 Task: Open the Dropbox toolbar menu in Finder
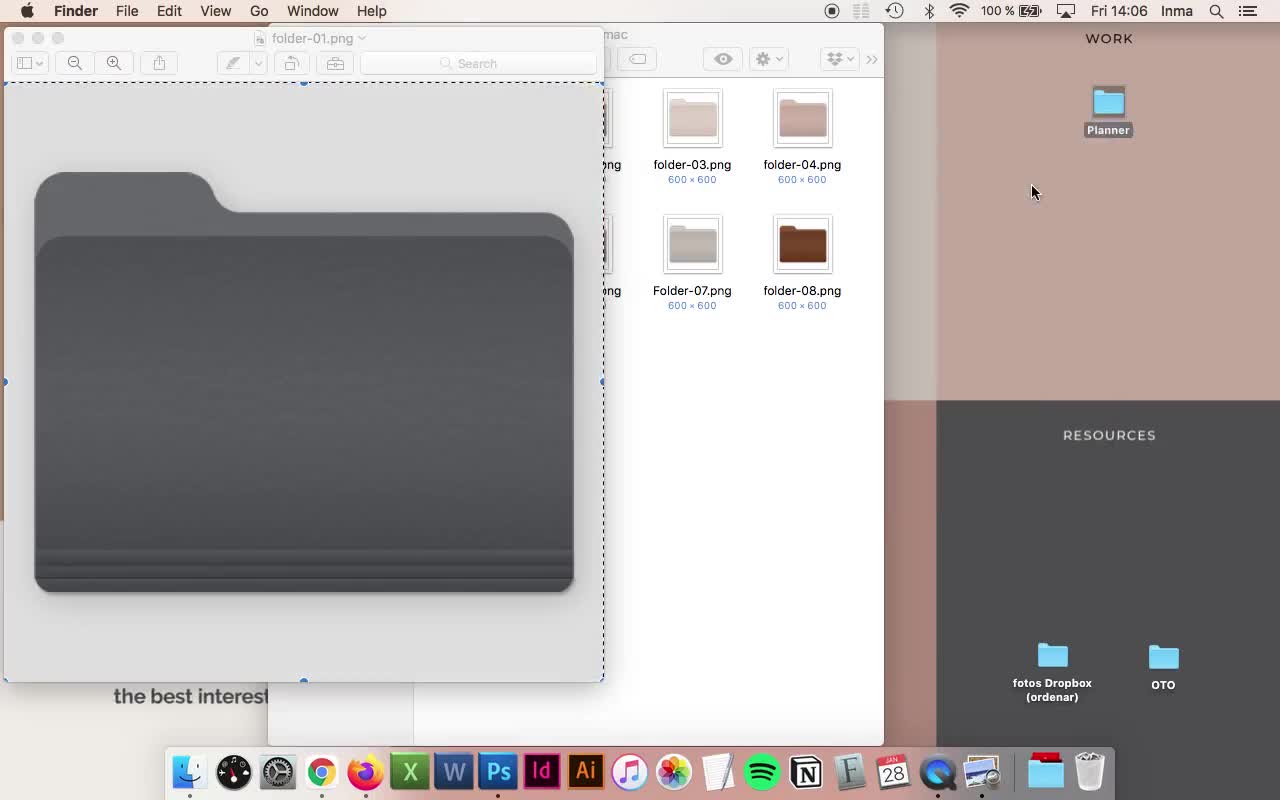839,59
